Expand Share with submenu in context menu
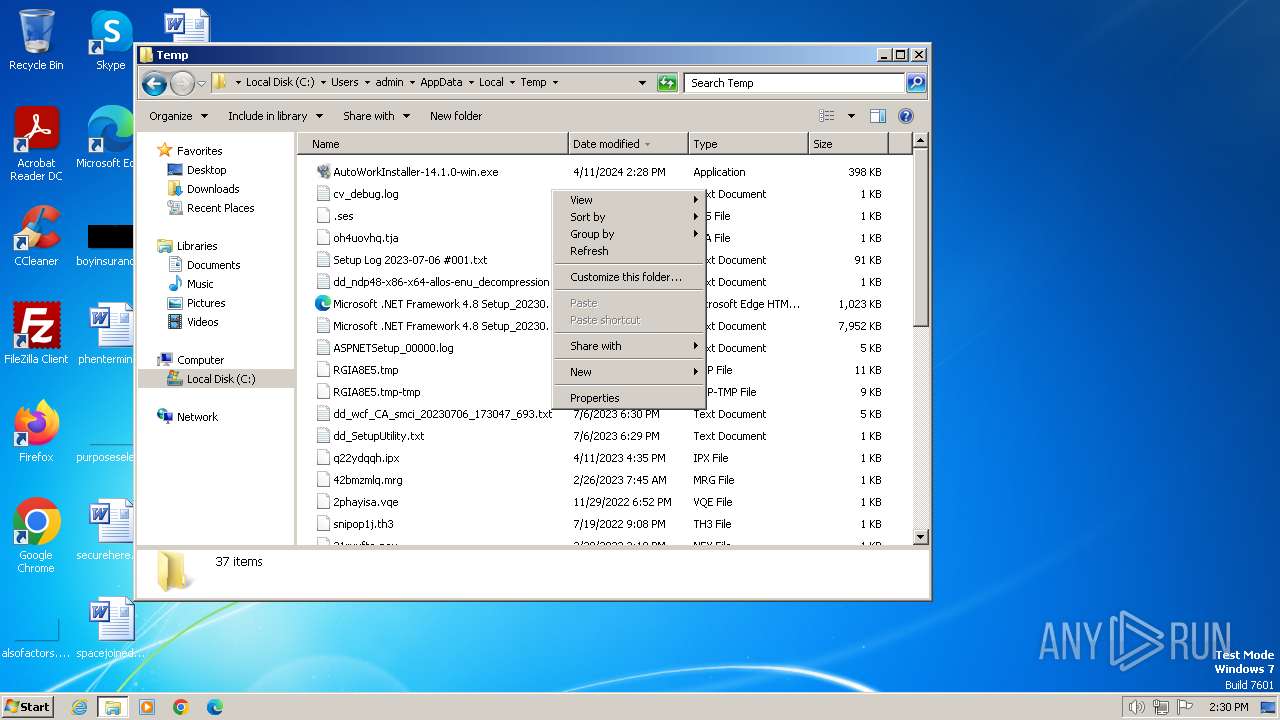This screenshot has width=1280, height=720. 629,346
